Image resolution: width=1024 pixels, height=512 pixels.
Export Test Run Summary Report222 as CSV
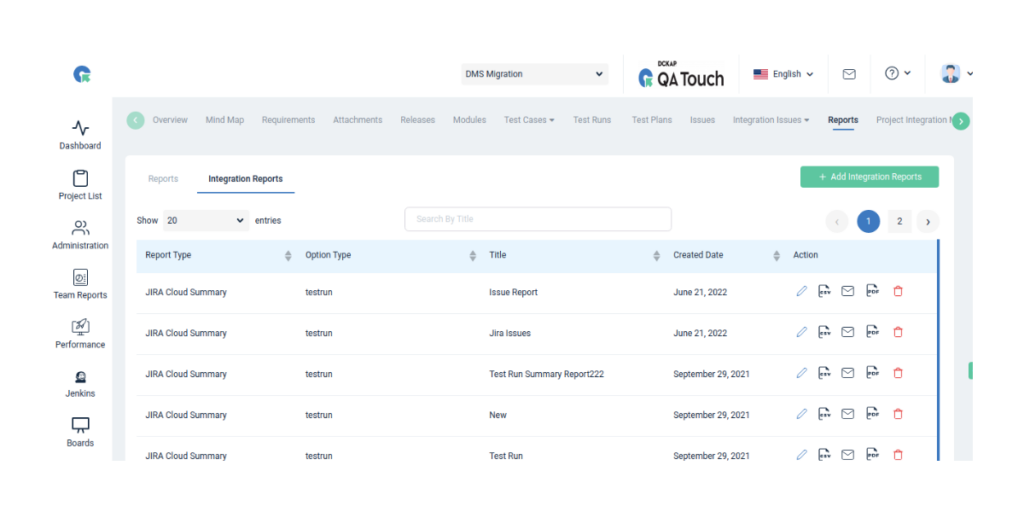pyautogui.click(x=825, y=373)
